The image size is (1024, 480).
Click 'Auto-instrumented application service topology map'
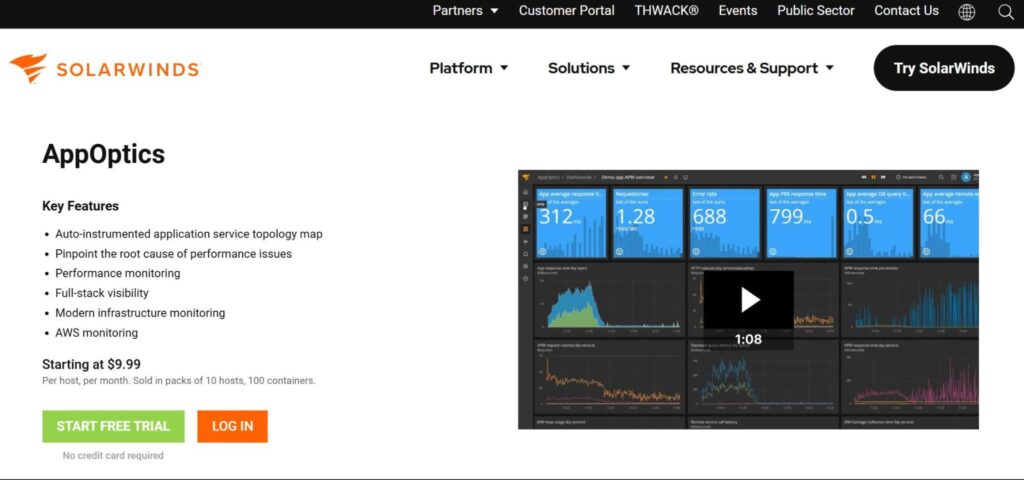(x=189, y=234)
